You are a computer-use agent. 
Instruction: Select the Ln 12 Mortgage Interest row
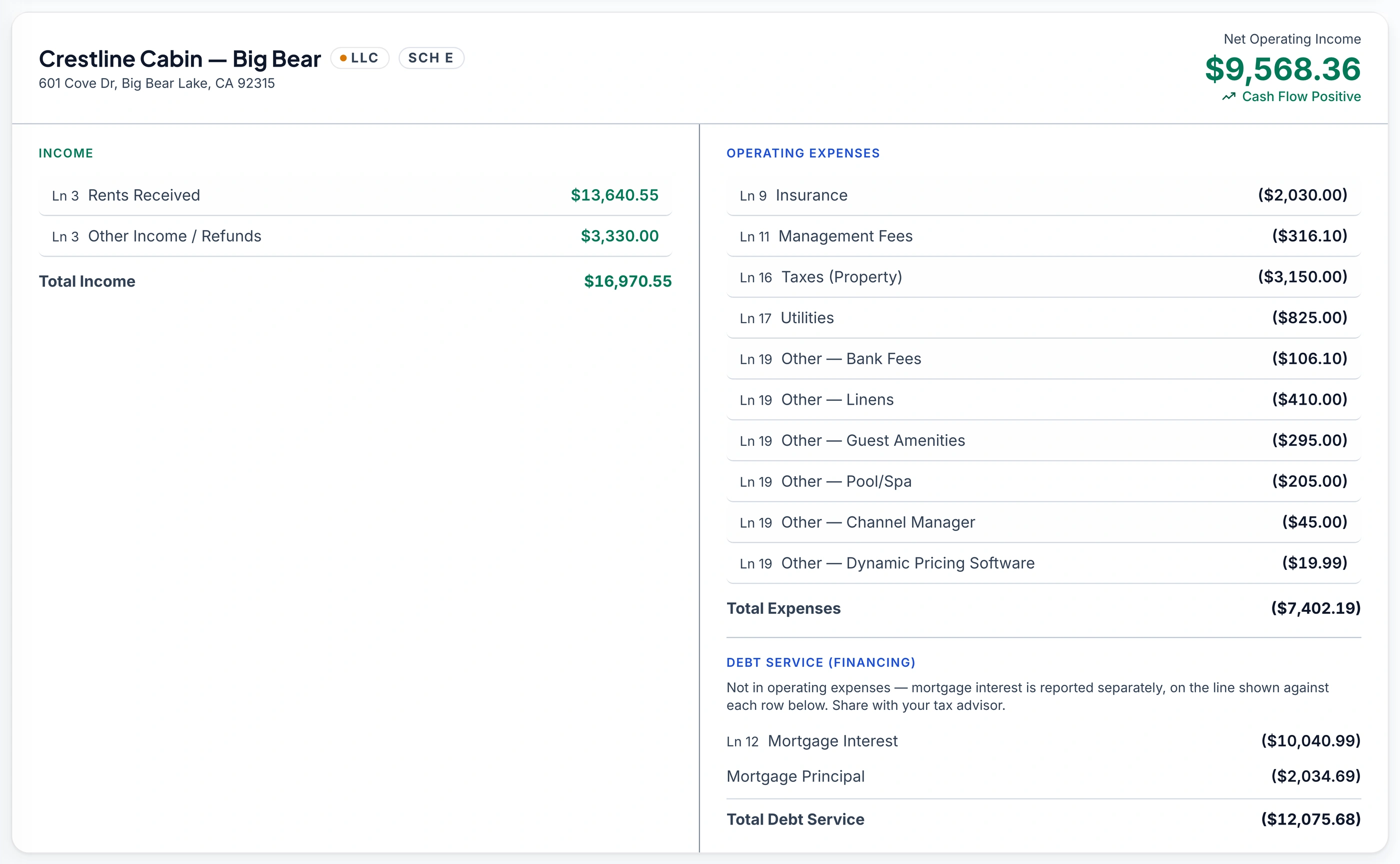[x=1043, y=741]
